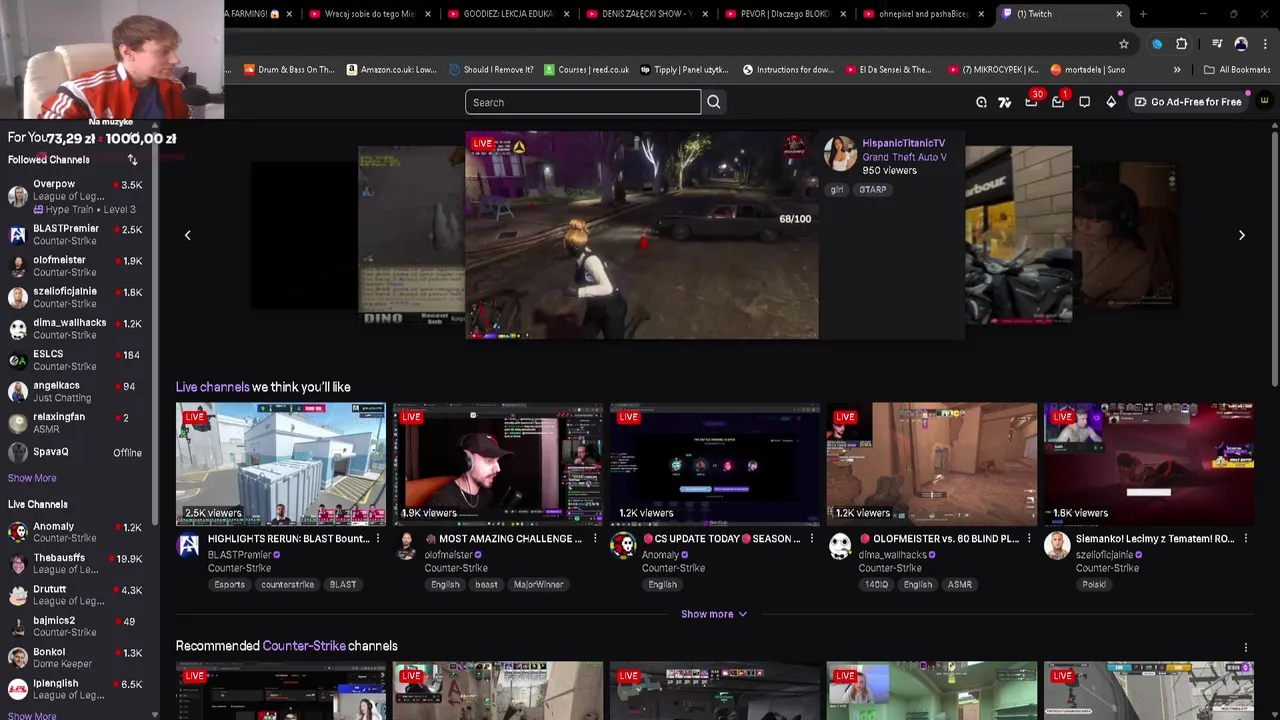Expand Show More followed channels

click(x=32, y=478)
